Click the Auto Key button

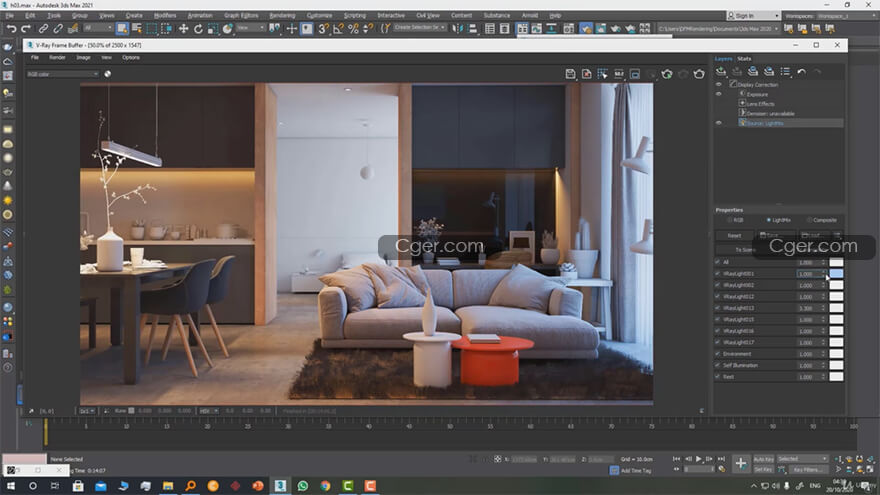coord(763,459)
